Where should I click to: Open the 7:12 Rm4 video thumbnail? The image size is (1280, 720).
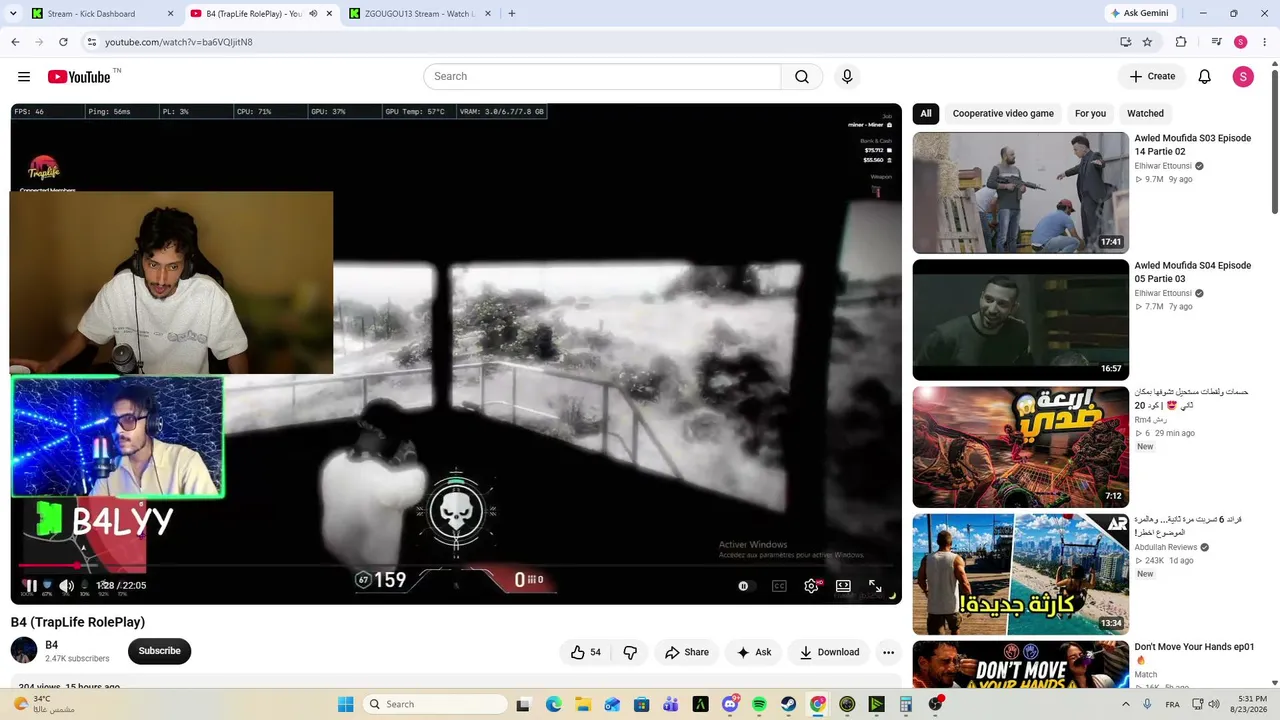1021,447
